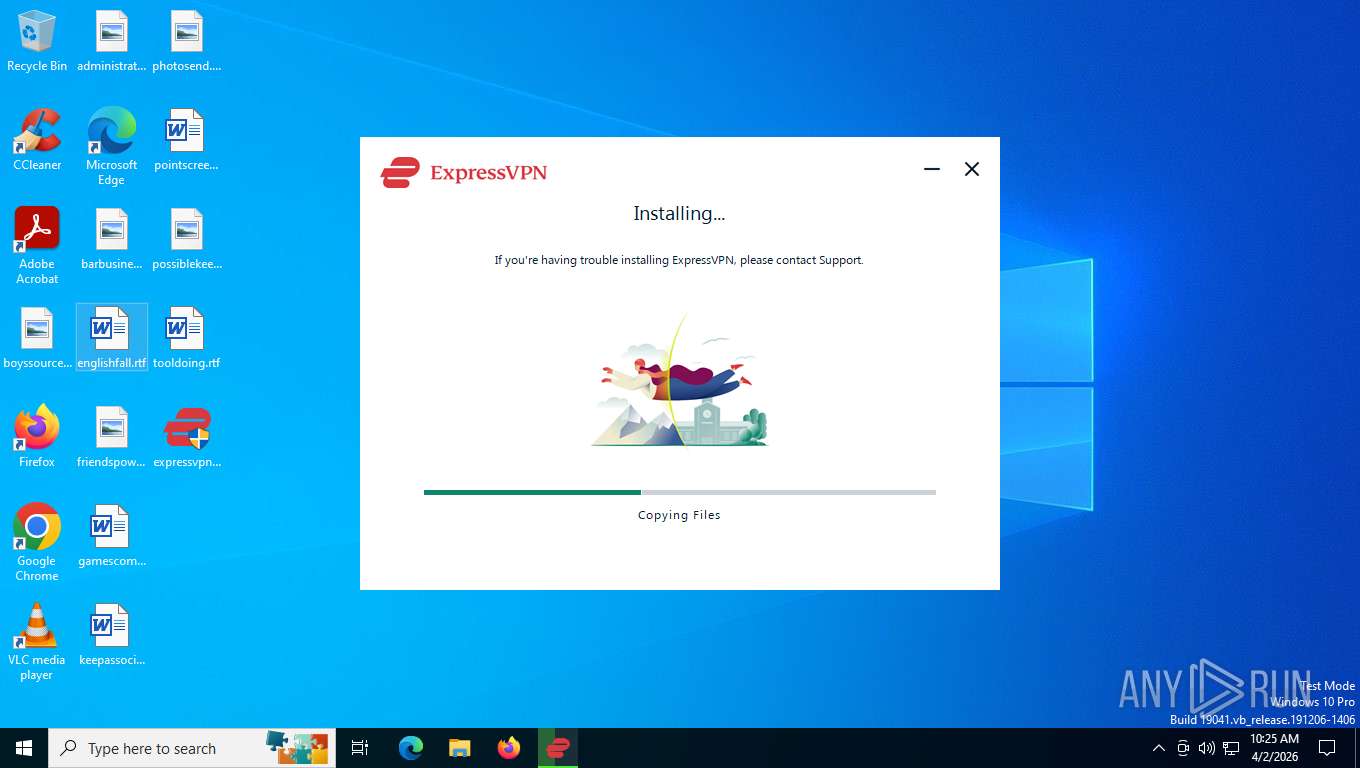Open the taskbar clock and calendar
1360x768 pixels.
click(1274, 748)
